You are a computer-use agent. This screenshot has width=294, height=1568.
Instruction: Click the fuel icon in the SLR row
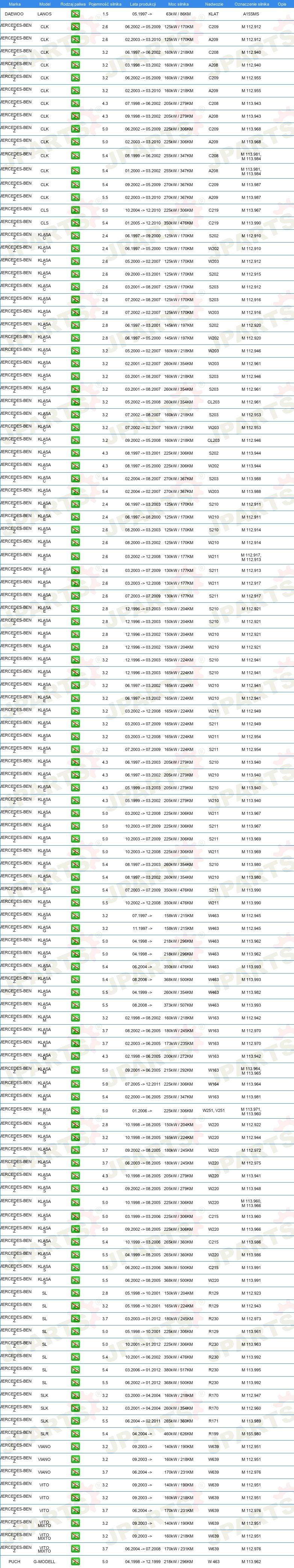tap(75, 1433)
